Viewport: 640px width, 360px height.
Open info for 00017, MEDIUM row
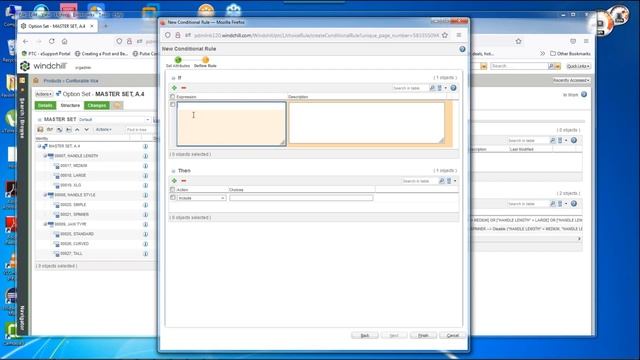click(x=145, y=166)
